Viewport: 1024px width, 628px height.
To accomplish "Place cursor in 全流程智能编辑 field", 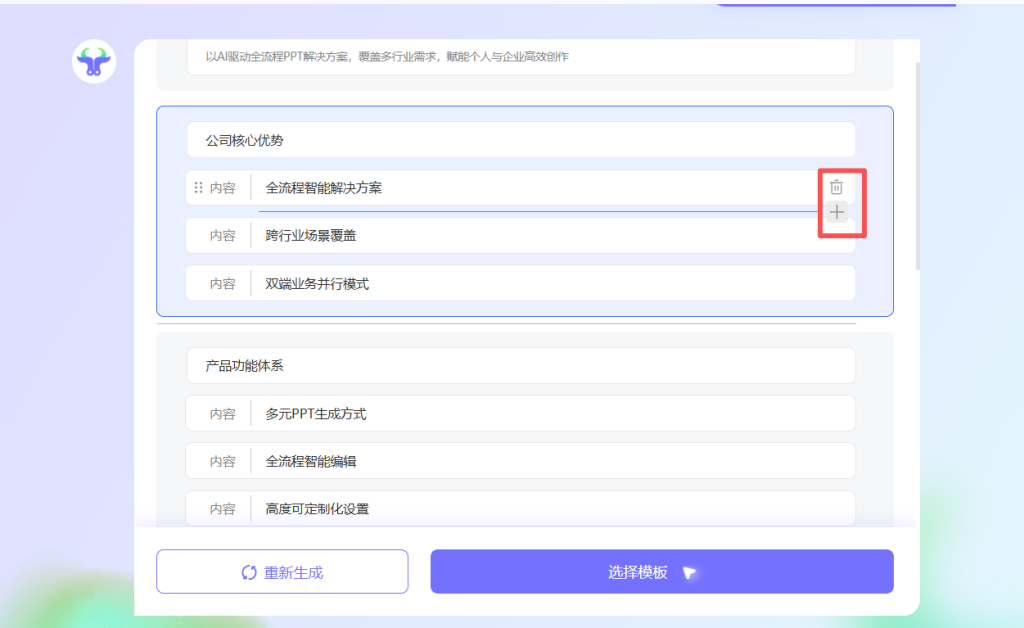I will [x=550, y=462].
